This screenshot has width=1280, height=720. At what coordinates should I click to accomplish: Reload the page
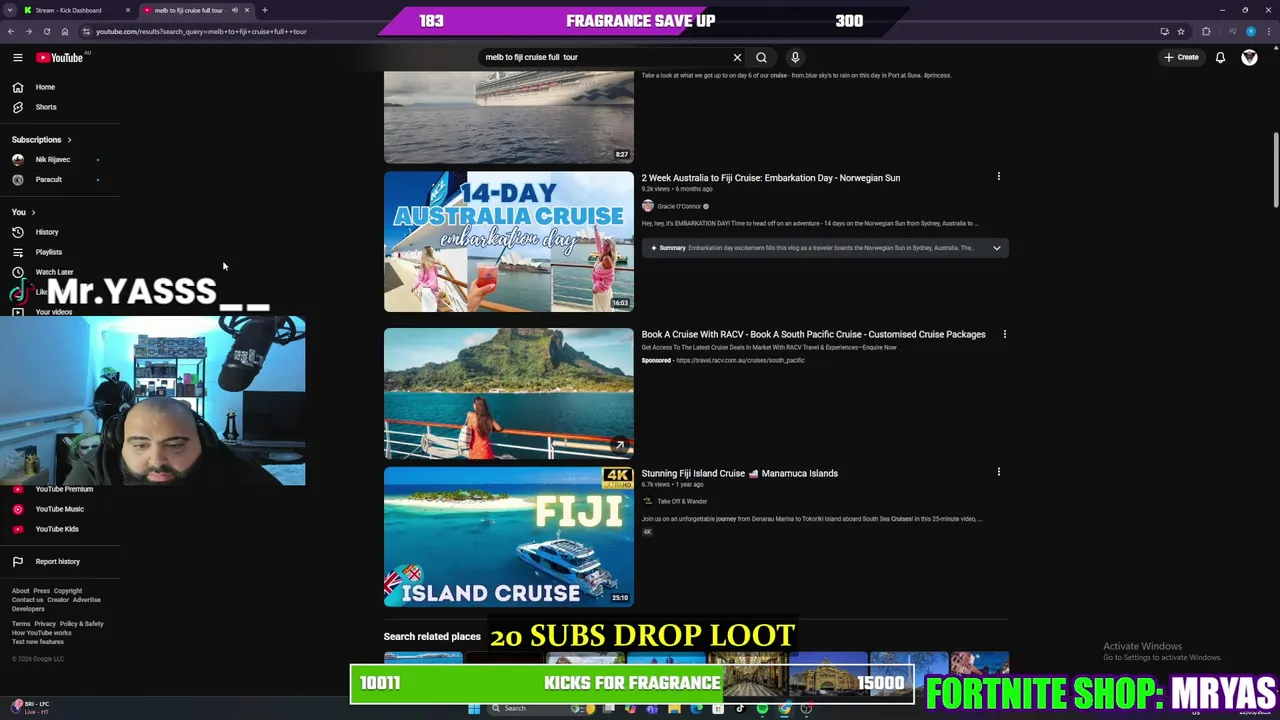point(46,31)
